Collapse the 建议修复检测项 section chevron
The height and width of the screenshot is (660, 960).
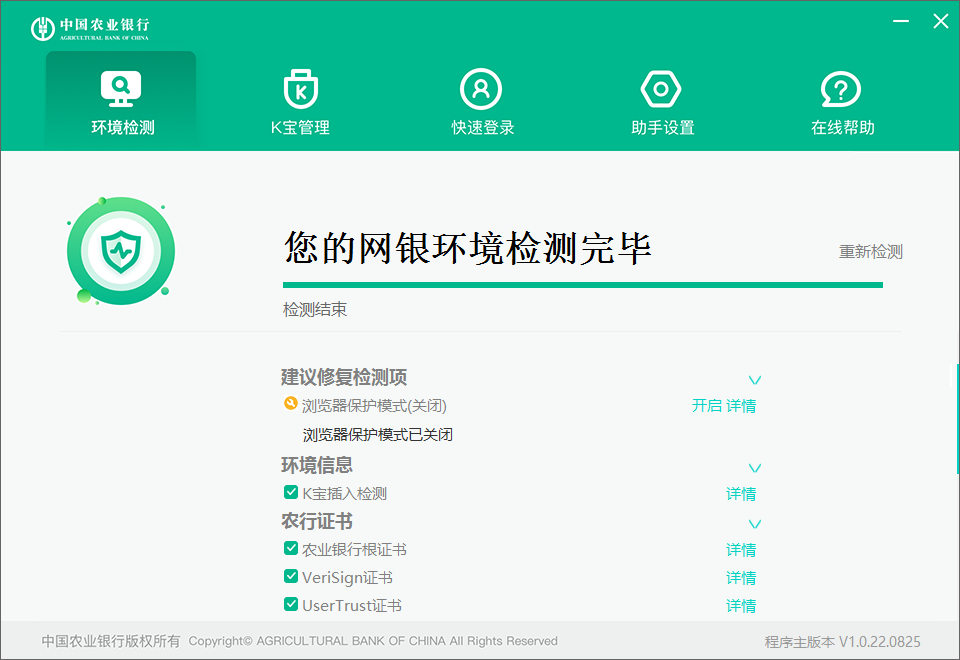(755, 380)
